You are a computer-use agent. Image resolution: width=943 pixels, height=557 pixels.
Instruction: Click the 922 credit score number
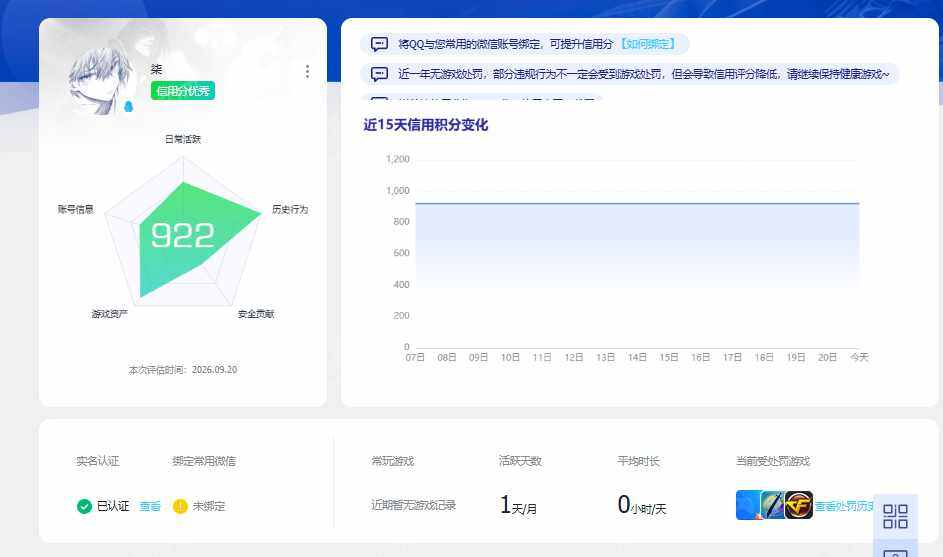coord(183,235)
